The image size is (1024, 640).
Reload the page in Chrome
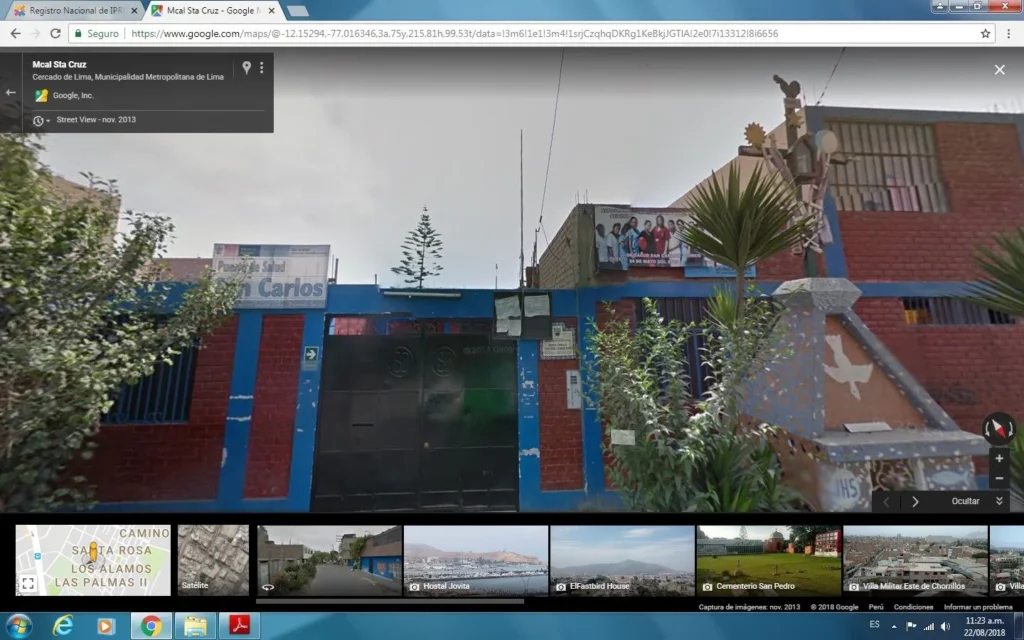(x=56, y=33)
